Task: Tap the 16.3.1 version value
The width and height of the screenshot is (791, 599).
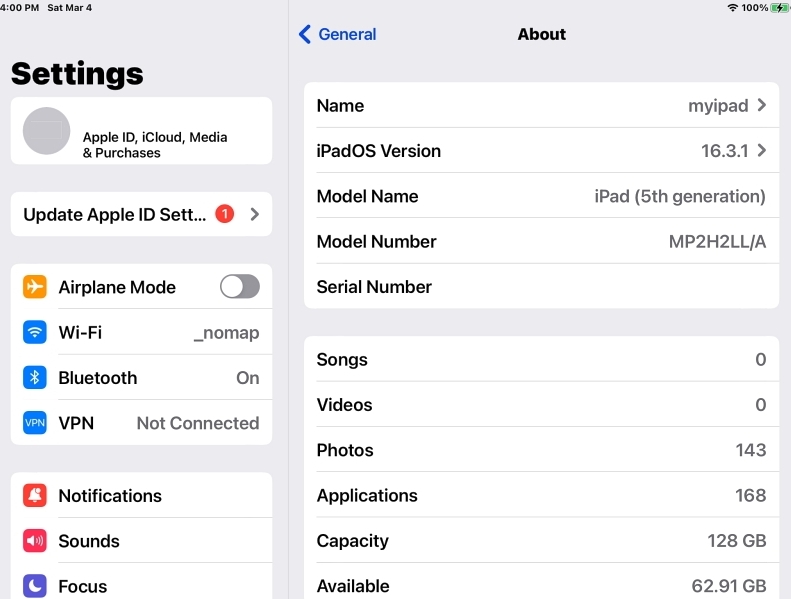Action: point(724,151)
